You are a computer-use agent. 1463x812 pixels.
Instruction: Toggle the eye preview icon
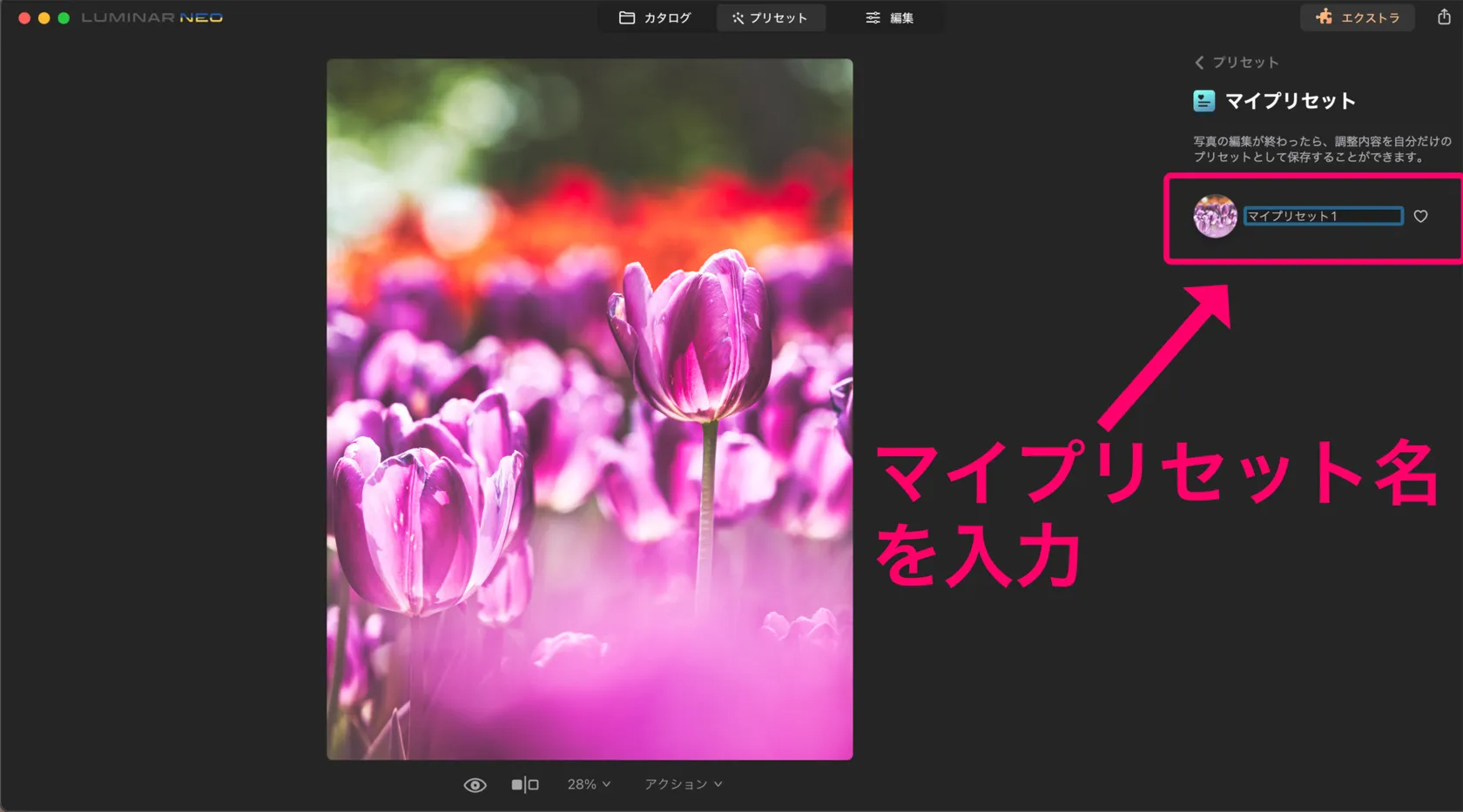(475, 785)
